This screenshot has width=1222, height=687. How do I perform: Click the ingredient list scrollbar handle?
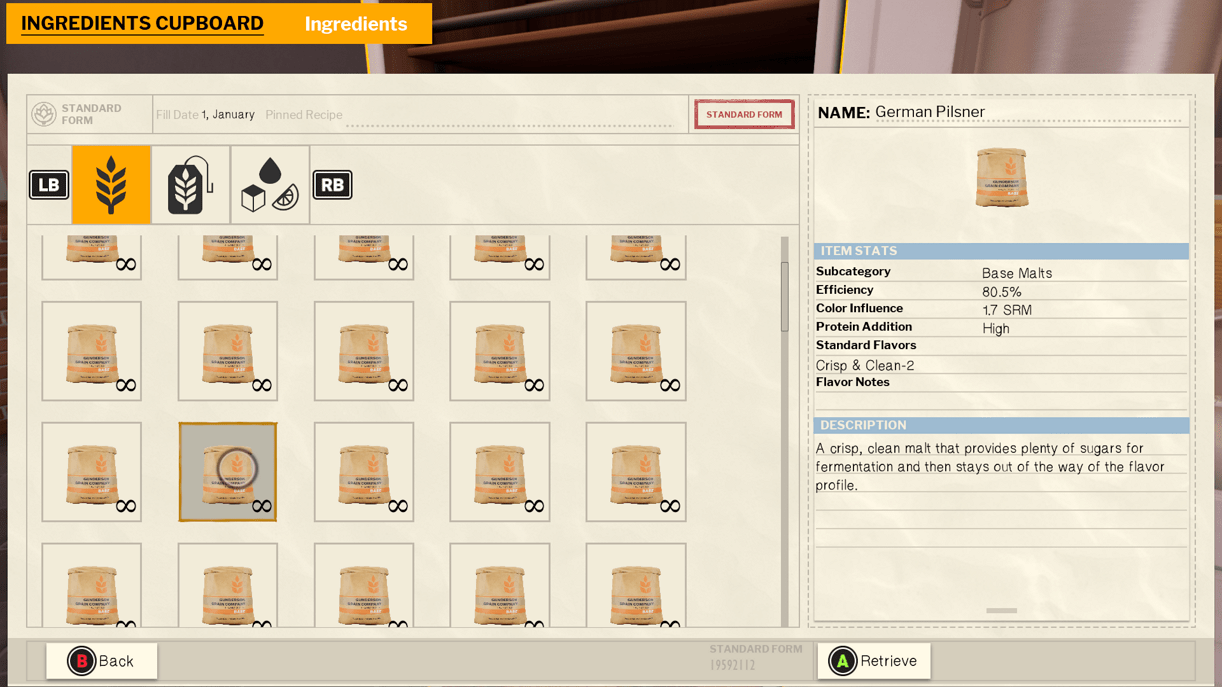(785, 296)
